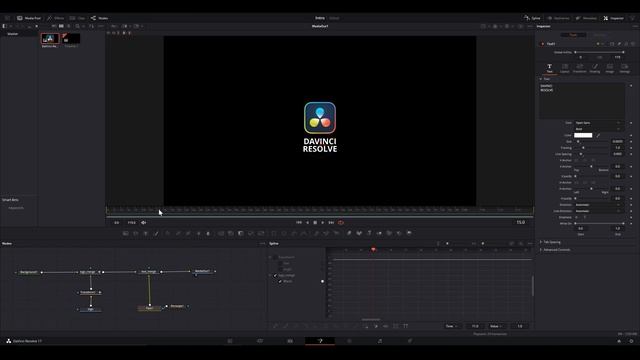Switch to the Deliver page icon
The image size is (640, 360).
410,341
